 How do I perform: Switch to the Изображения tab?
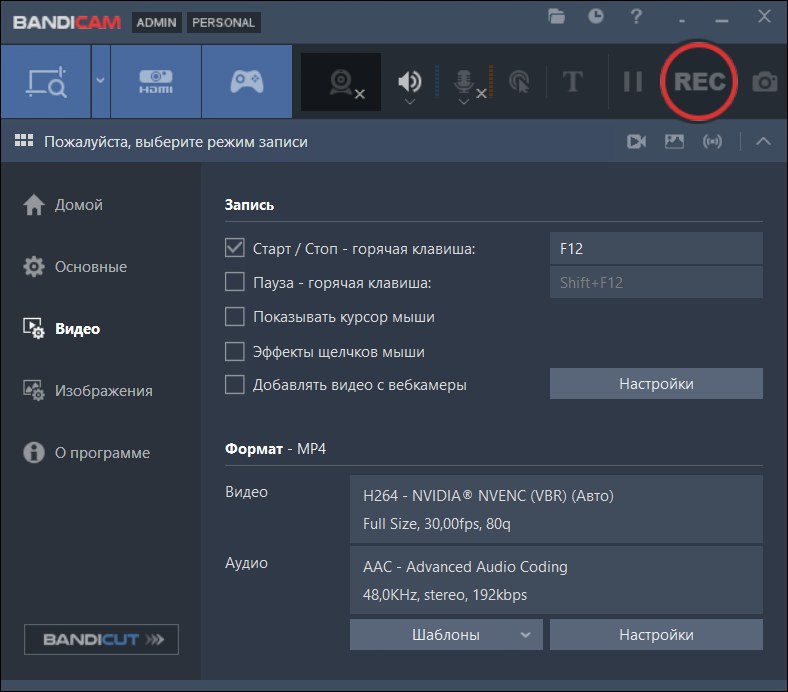tap(103, 391)
